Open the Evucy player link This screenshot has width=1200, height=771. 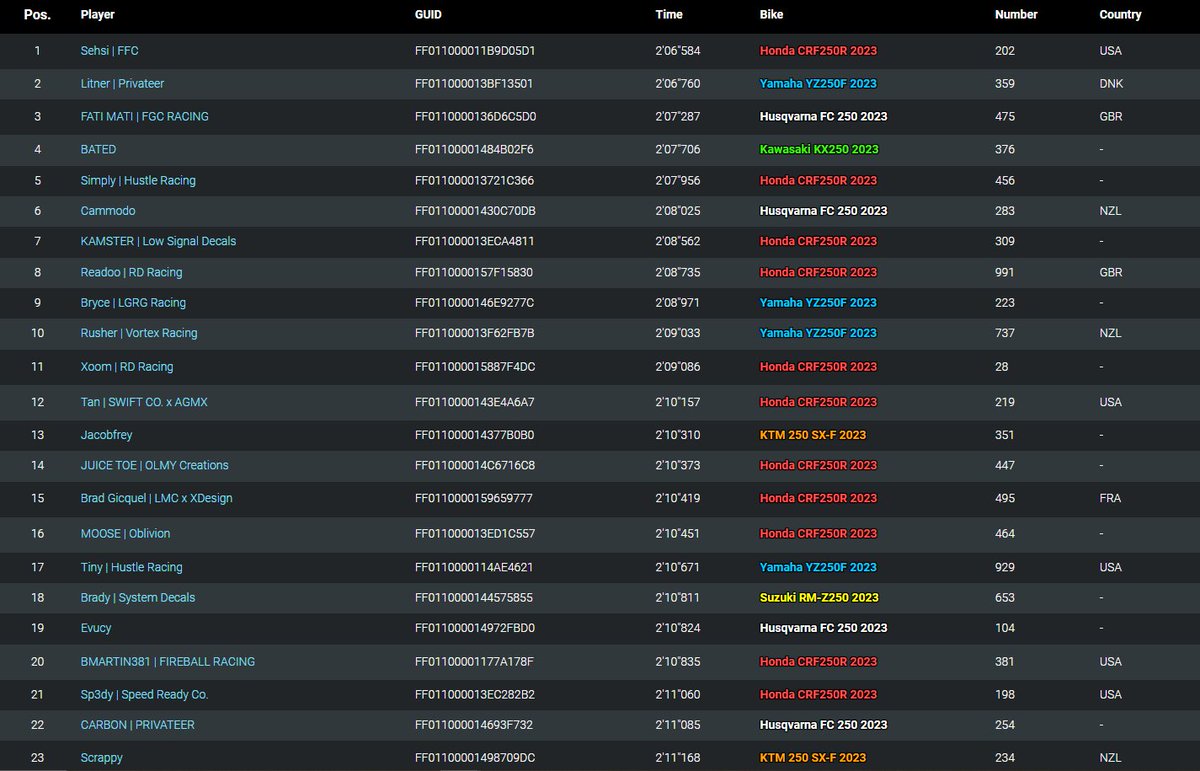96,628
